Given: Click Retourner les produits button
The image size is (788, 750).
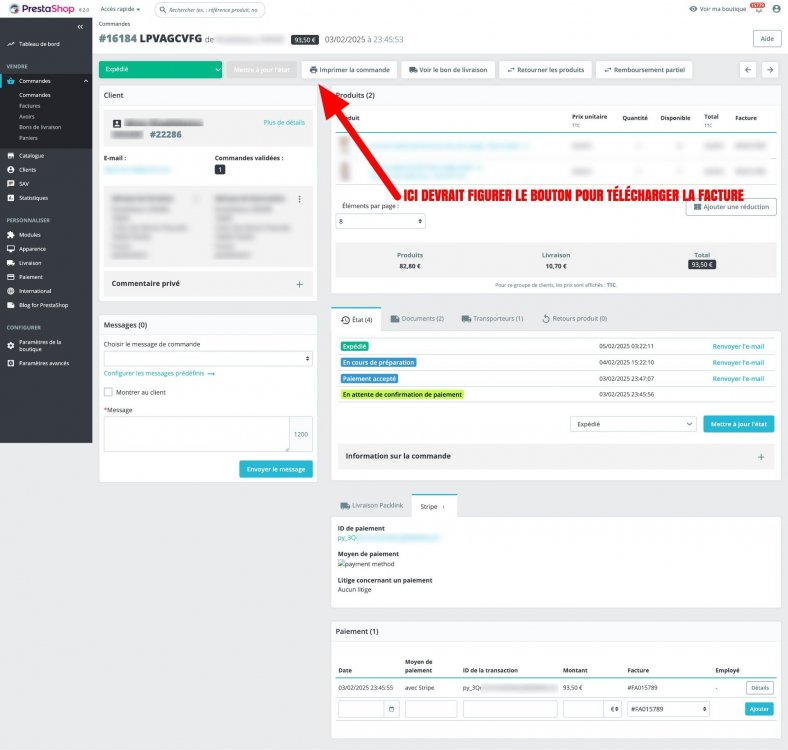Looking at the screenshot, I should [x=546, y=70].
